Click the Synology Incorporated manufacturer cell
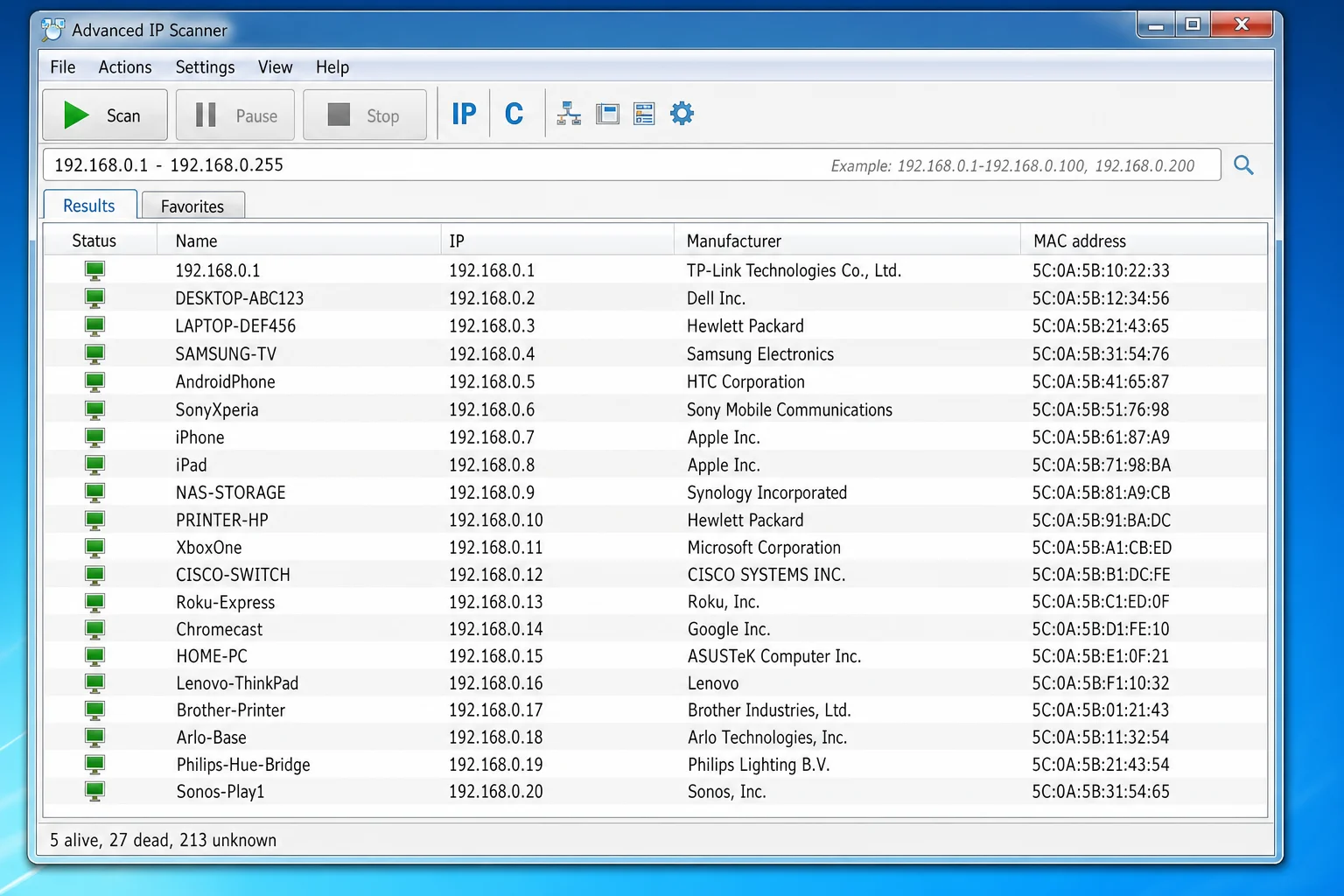The image size is (1344, 896). 767,493
